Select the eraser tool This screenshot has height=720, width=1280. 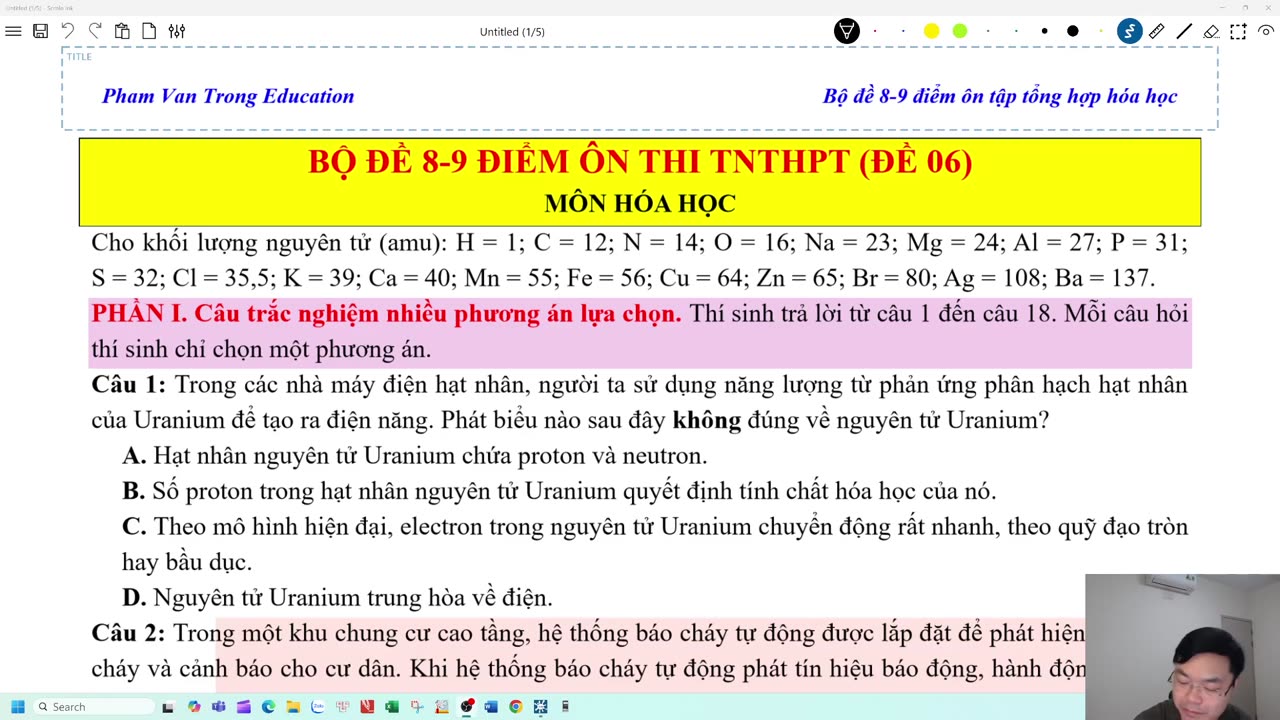1211,31
